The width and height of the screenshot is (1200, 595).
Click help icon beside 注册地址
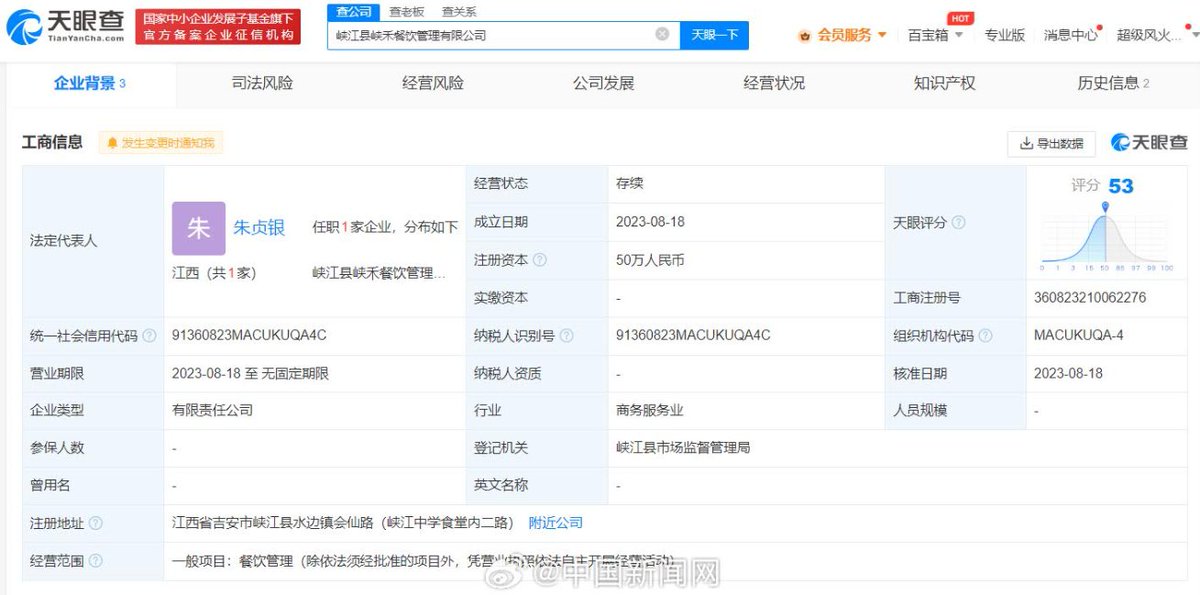[95, 523]
